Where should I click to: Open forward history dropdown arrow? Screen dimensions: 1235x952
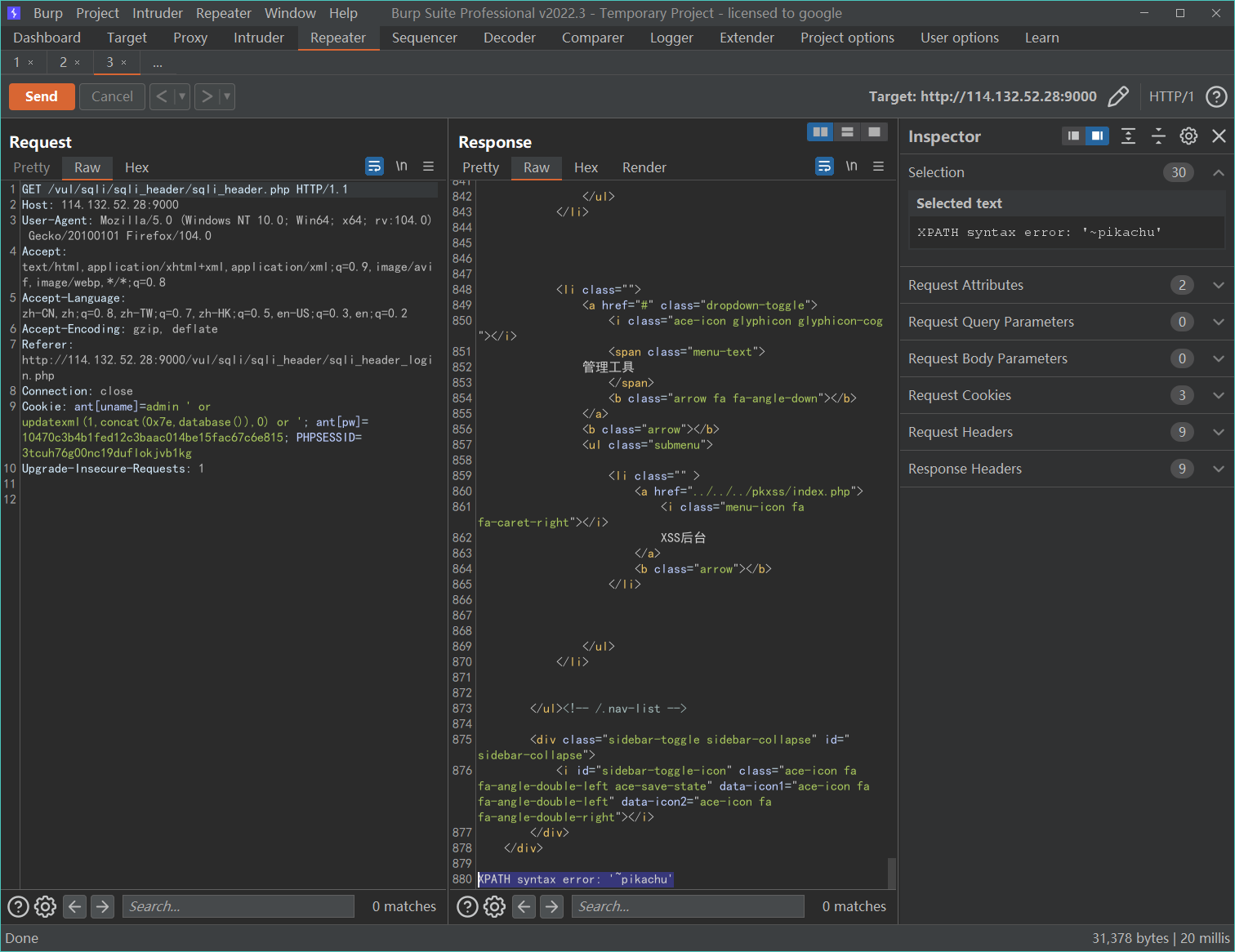pyautogui.click(x=227, y=96)
